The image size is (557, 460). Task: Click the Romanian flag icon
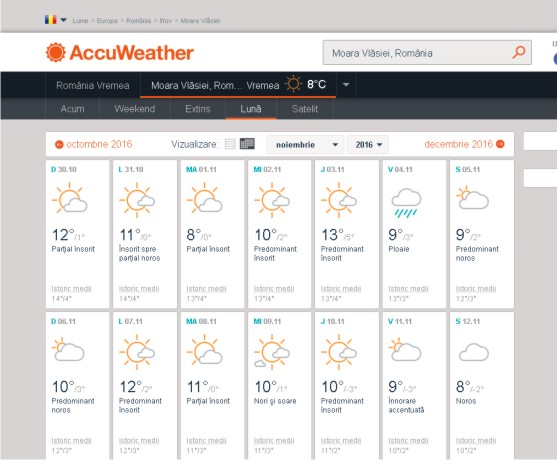pos(50,20)
